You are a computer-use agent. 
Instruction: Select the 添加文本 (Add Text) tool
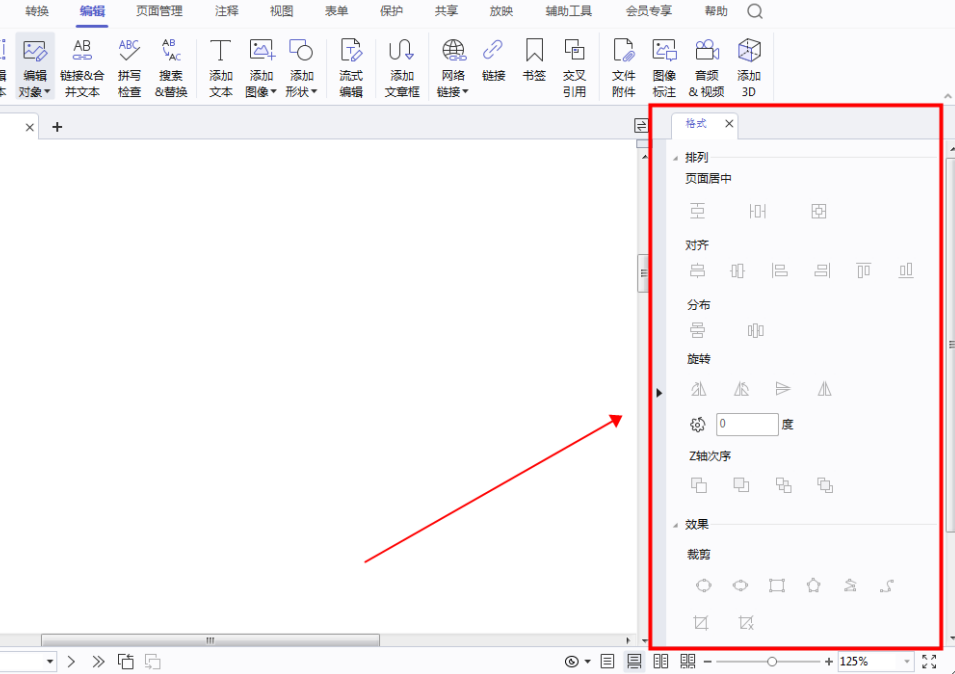tap(221, 68)
